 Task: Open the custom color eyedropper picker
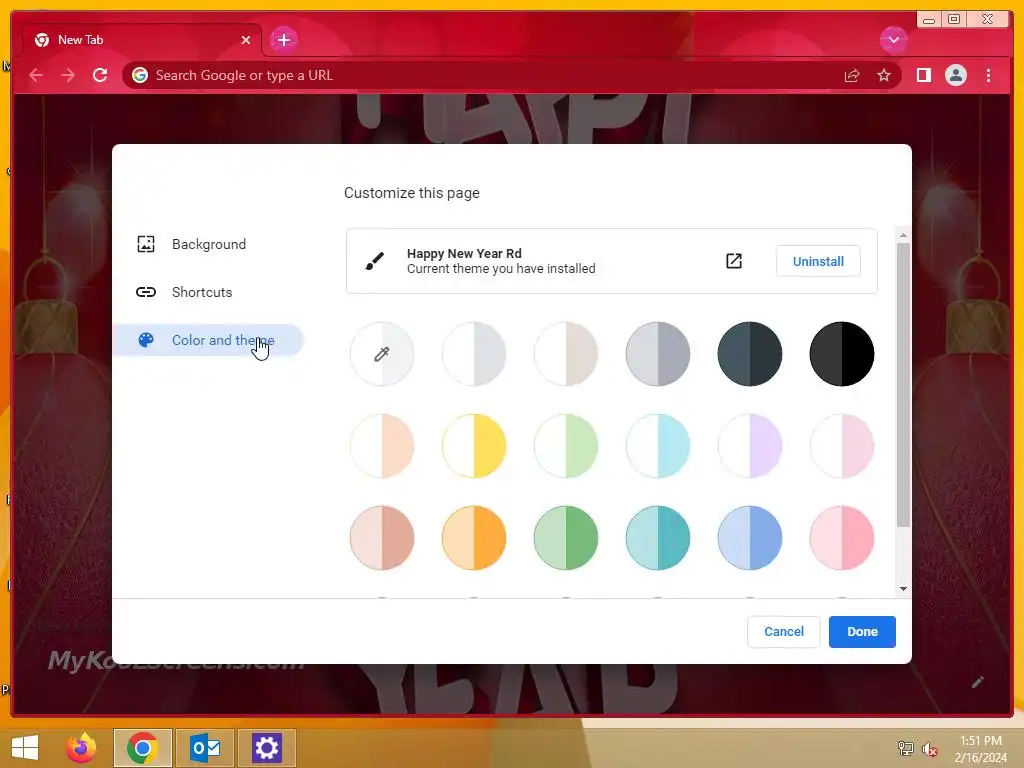click(x=382, y=354)
